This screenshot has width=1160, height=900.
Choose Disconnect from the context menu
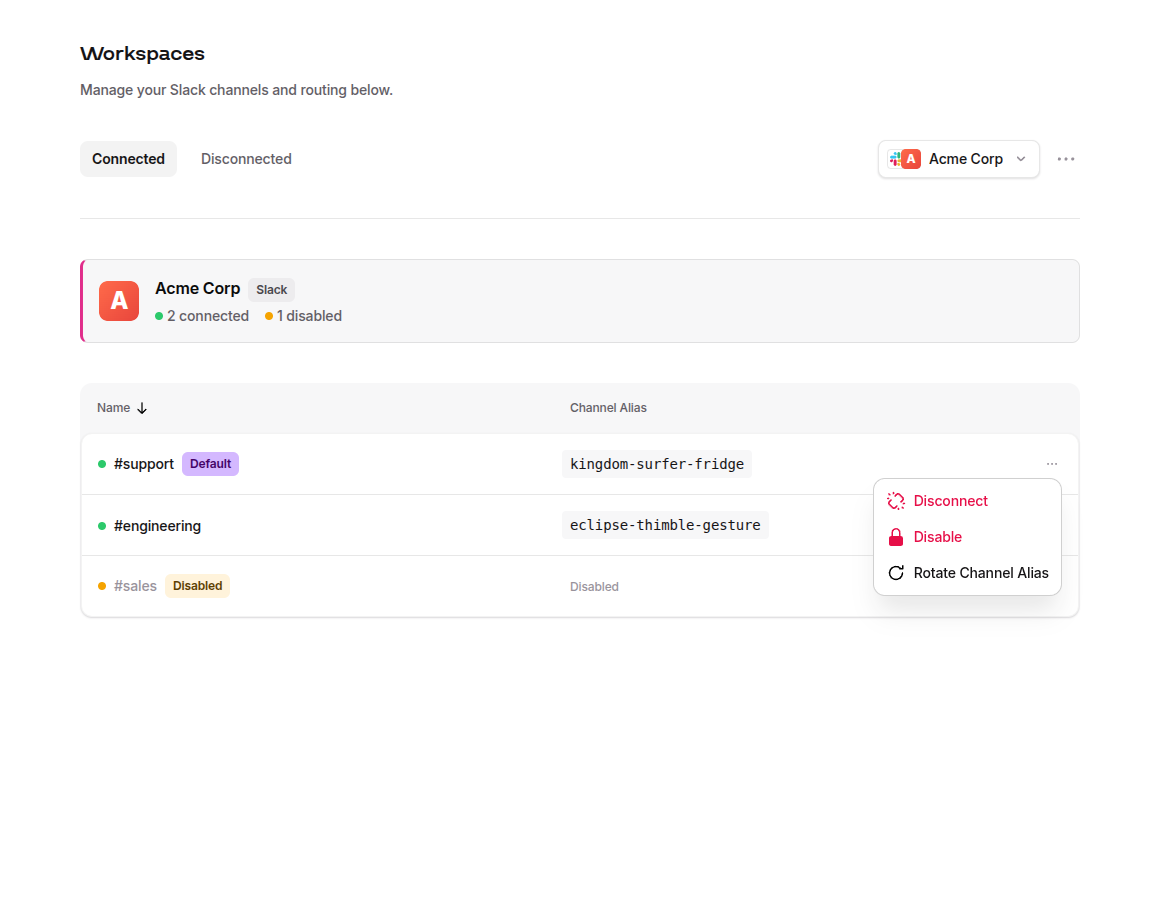(x=968, y=501)
